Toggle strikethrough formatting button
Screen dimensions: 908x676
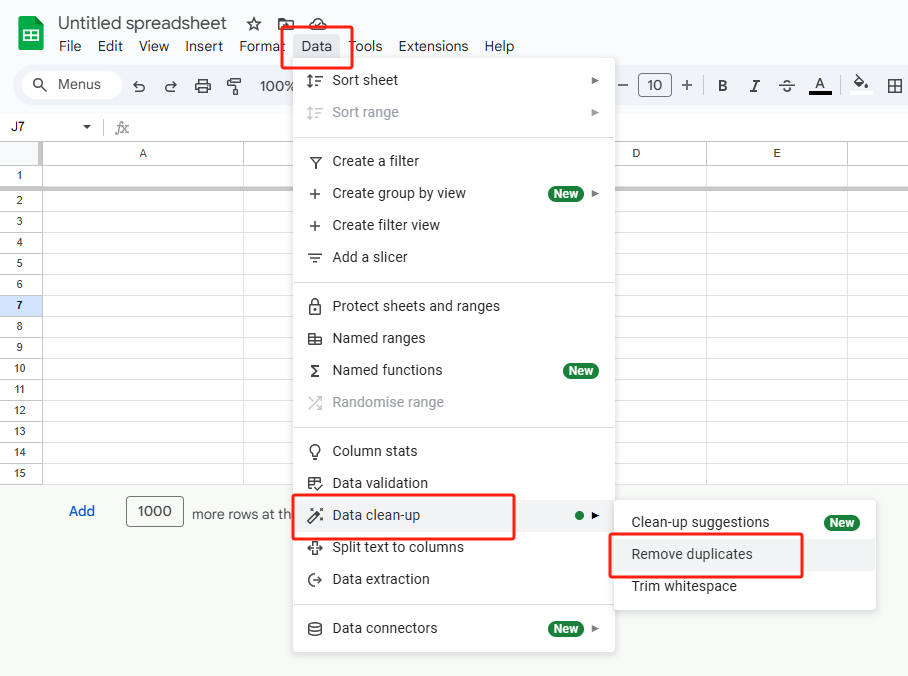[x=786, y=86]
